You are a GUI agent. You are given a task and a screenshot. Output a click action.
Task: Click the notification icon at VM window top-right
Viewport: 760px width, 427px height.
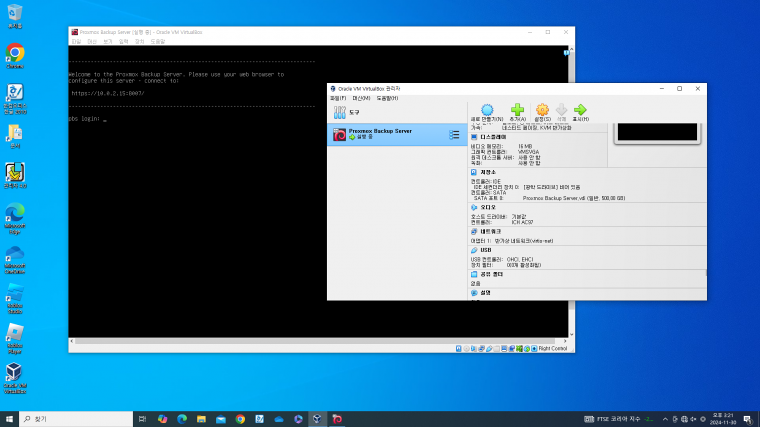tap(566, 52)
